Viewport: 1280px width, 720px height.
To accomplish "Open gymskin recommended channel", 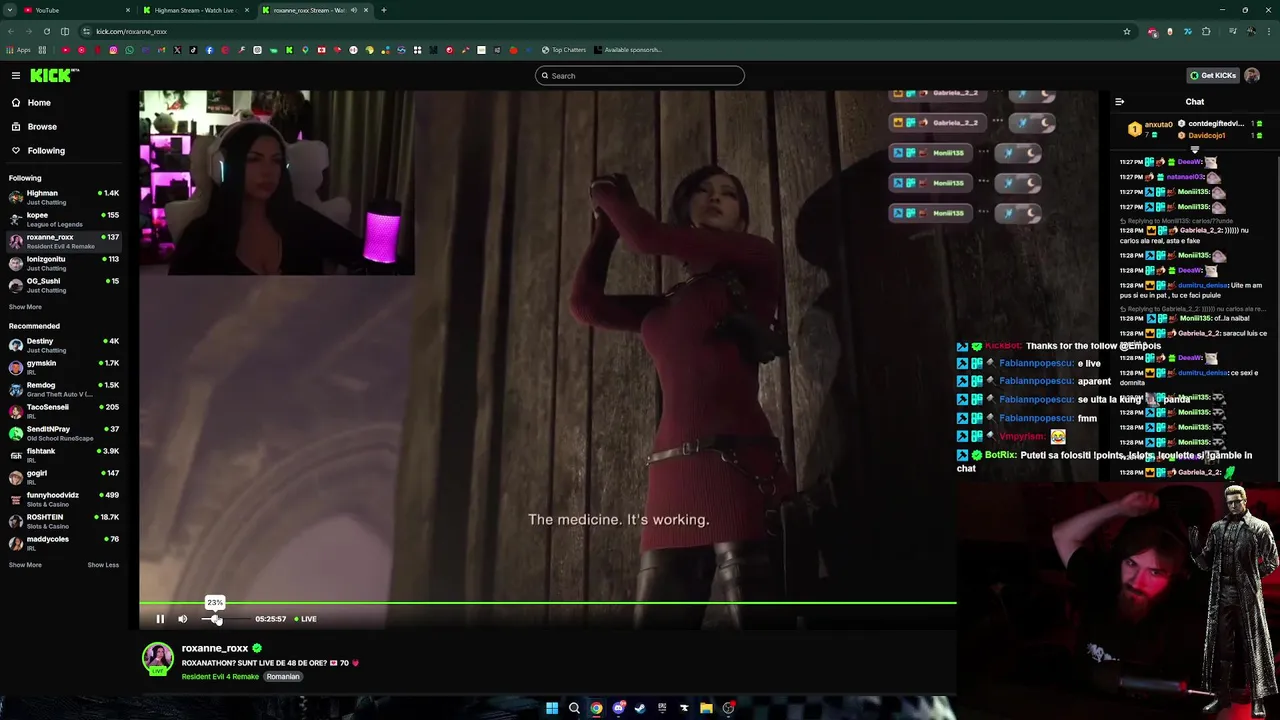I will [x=62, y=367].
